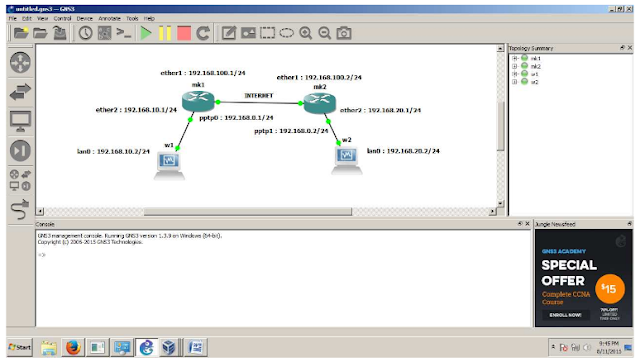Open the Annotate menu

[x=109, y=18]
